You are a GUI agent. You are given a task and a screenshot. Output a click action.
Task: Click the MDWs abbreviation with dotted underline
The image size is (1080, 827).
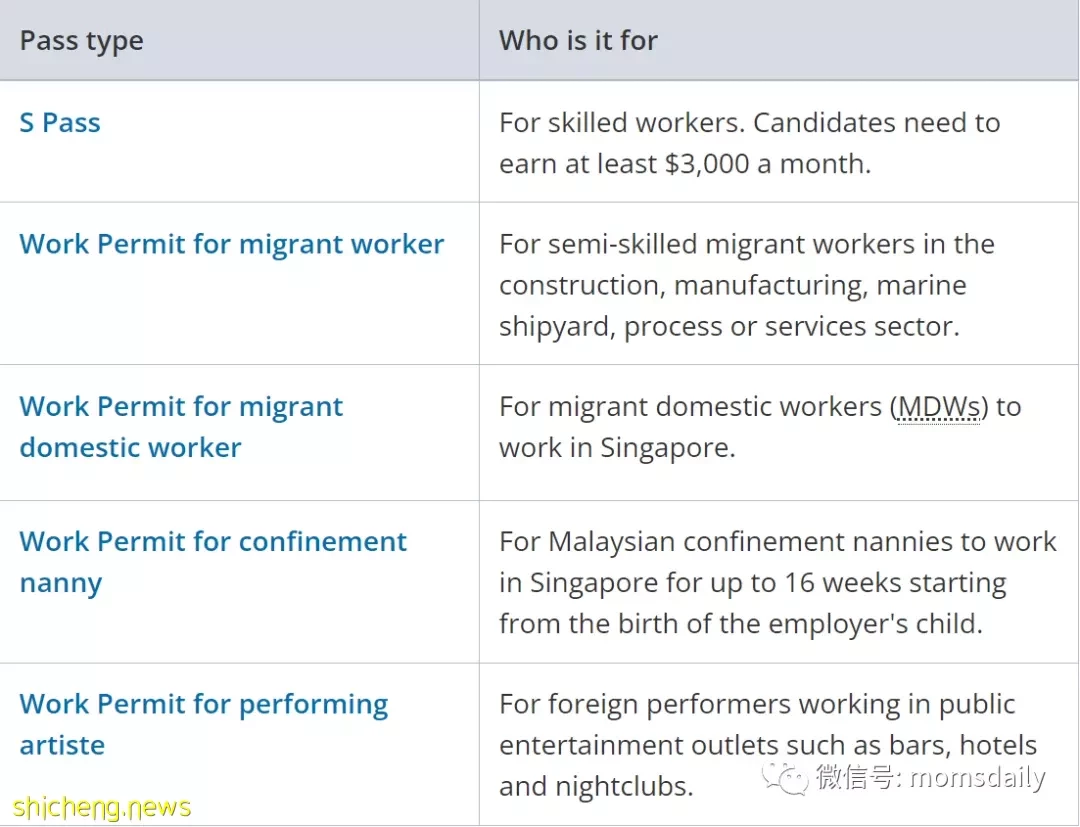click(939, 407)
